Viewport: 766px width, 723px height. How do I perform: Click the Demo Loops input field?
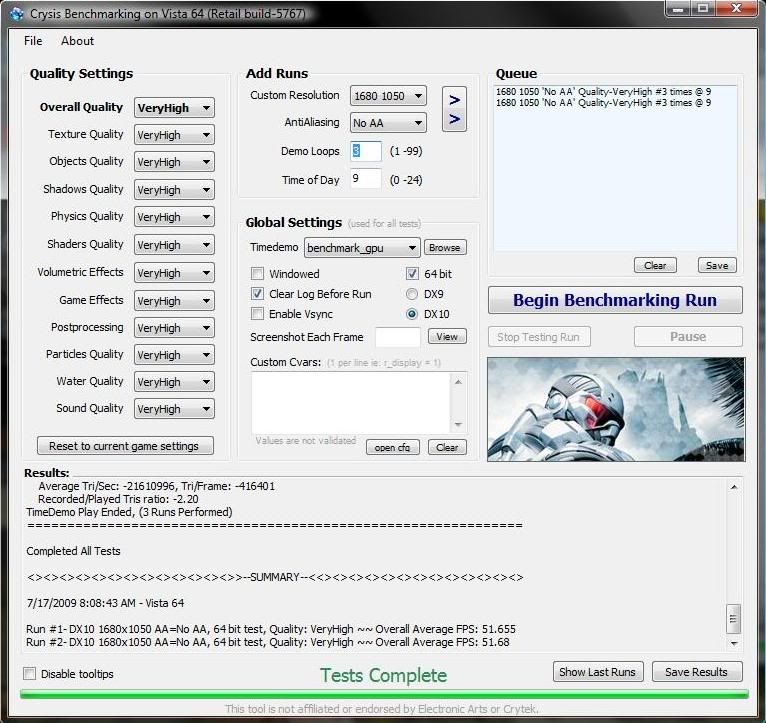pyautogui.click(x=366, y=151)
